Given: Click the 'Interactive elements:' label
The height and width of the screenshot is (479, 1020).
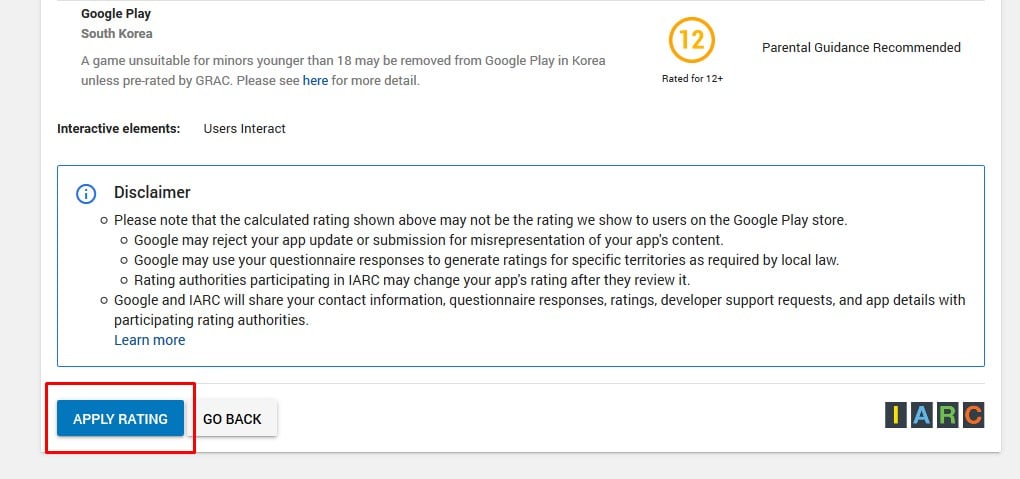Looking at the screenshot, I should pos(119,128).
